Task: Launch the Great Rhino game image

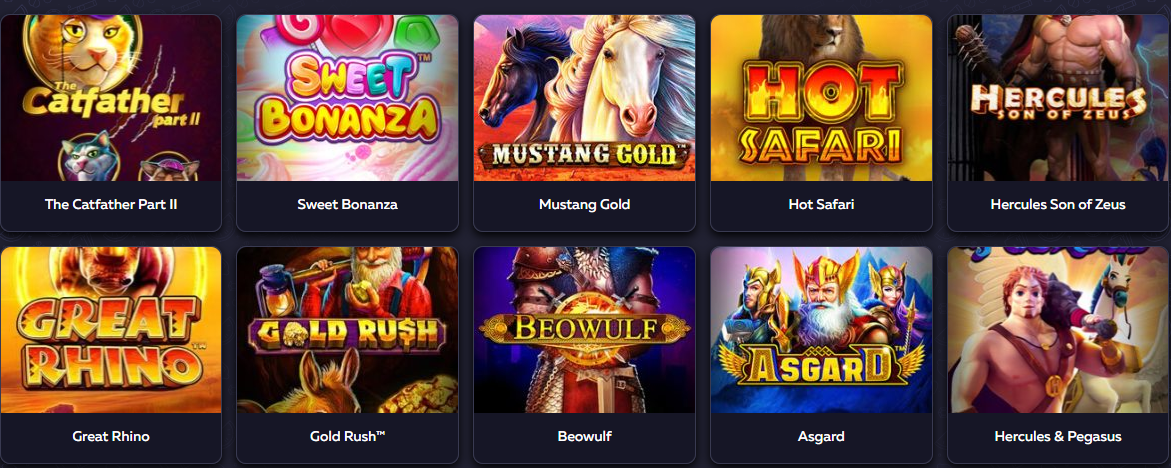Action: click(x=111, y=330)
